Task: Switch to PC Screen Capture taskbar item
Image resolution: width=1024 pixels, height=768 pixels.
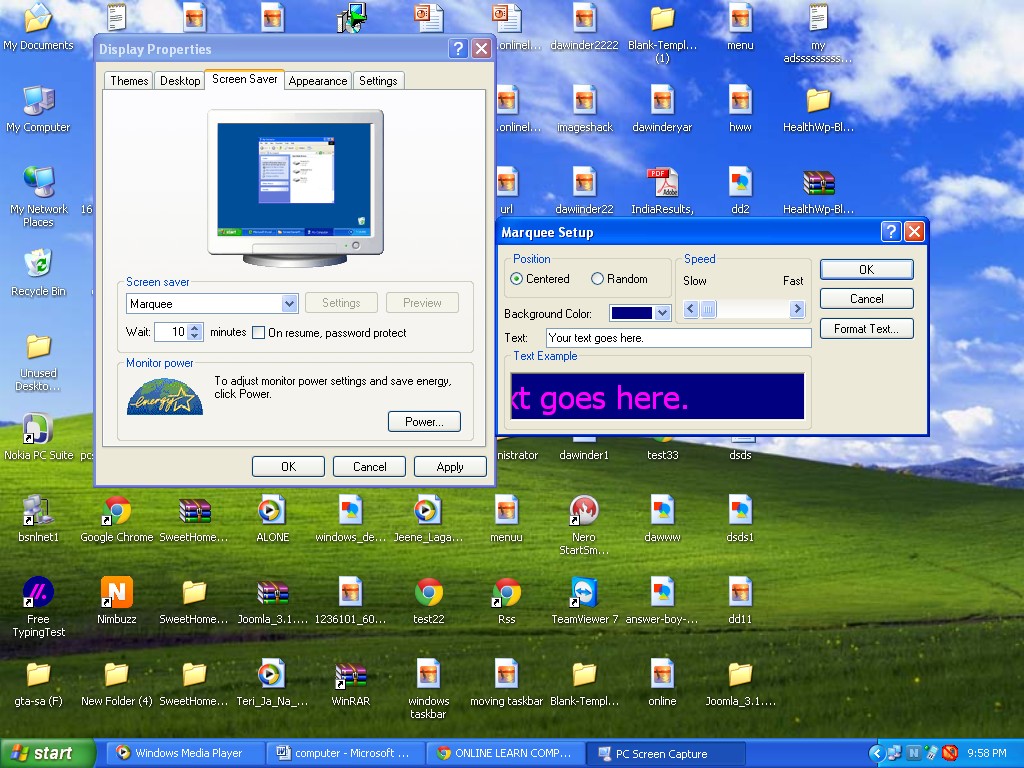Action: tap(665, 753)
